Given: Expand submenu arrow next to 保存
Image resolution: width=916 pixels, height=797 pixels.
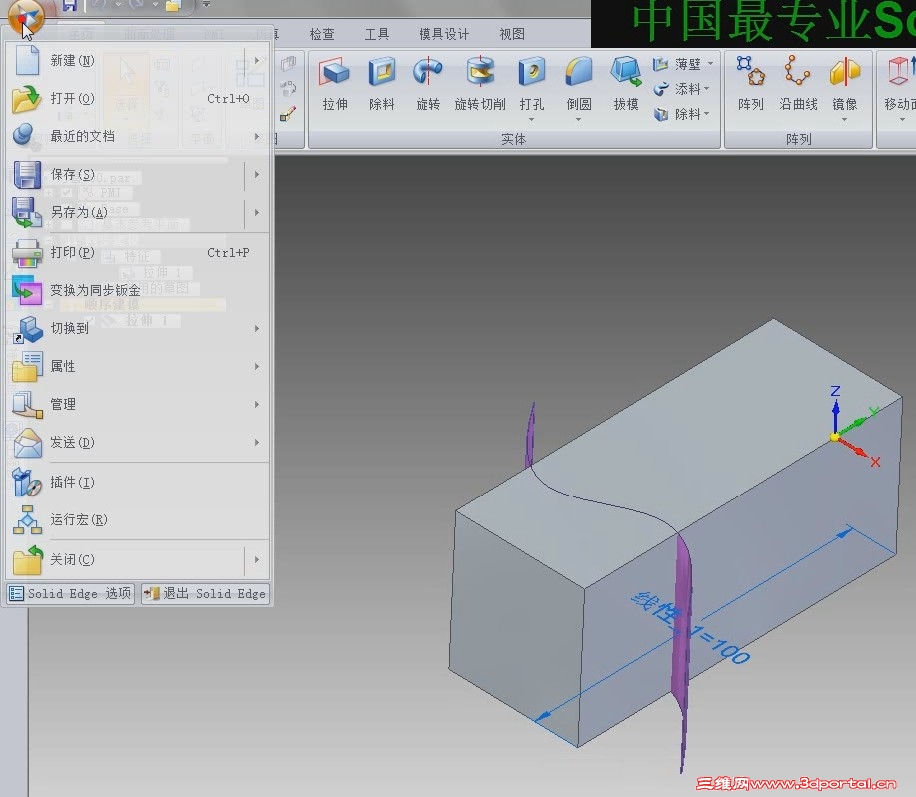Looking at the screenshot, I should tap(257, 175).
